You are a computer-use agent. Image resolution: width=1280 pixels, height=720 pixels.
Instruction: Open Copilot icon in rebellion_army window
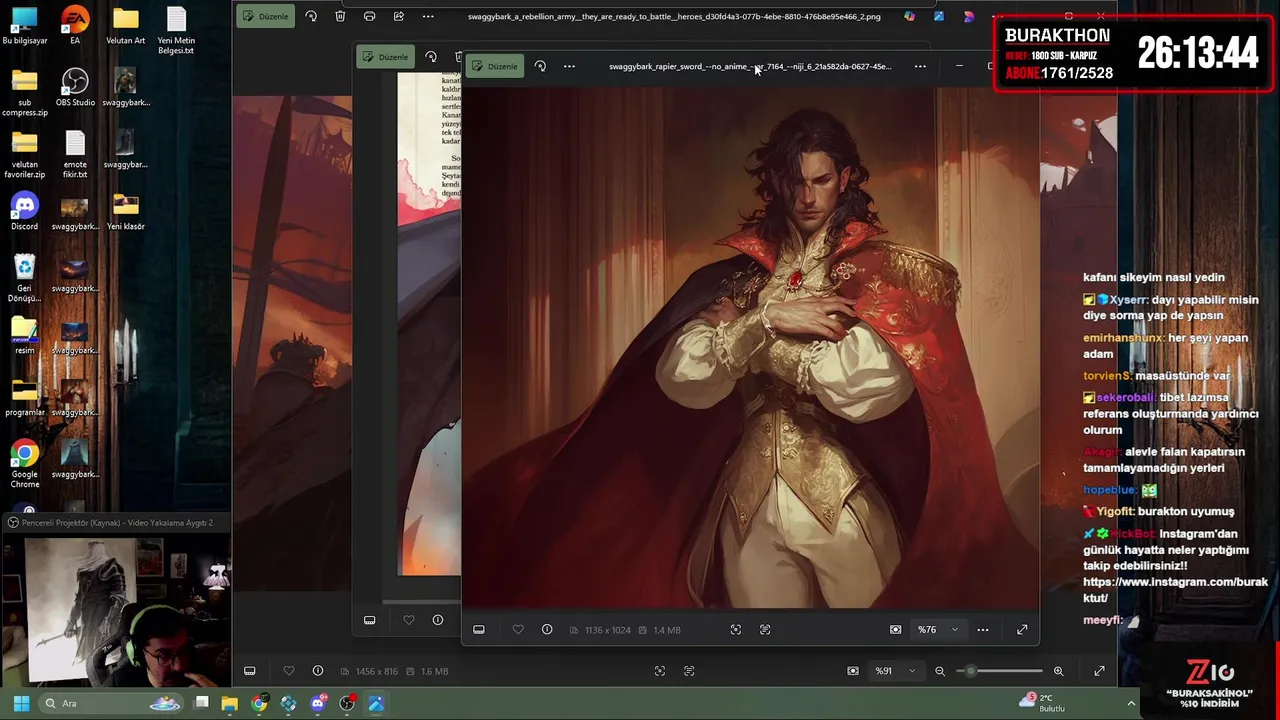point(909,16)
